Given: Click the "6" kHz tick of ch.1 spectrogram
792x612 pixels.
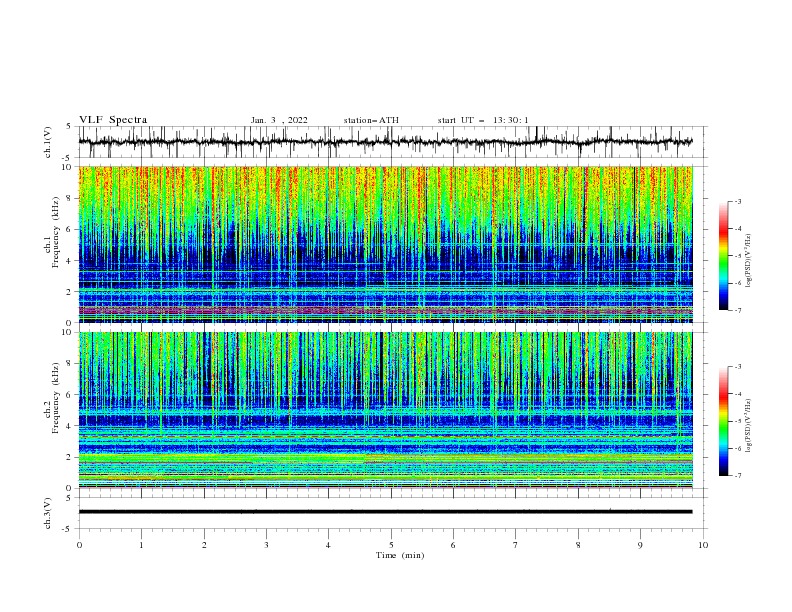Looking at the screenshot, I should pos(71,230).
